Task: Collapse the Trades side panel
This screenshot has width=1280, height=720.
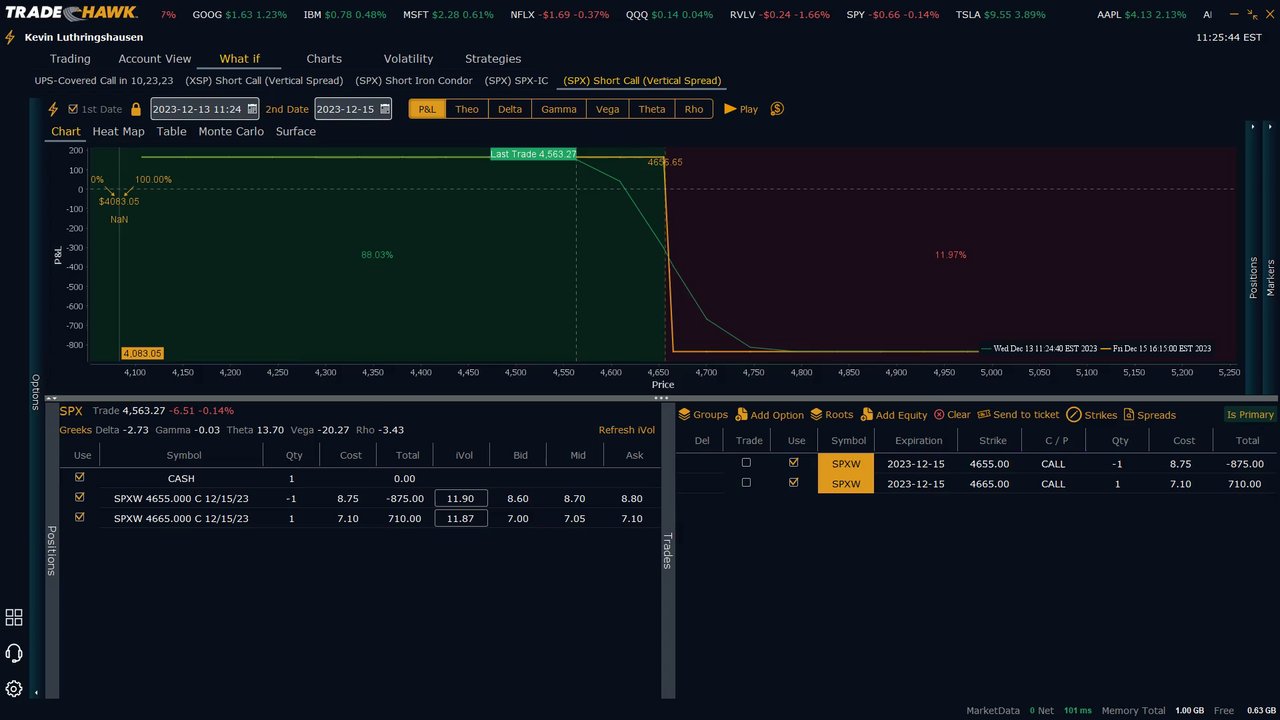Action: 667,550
